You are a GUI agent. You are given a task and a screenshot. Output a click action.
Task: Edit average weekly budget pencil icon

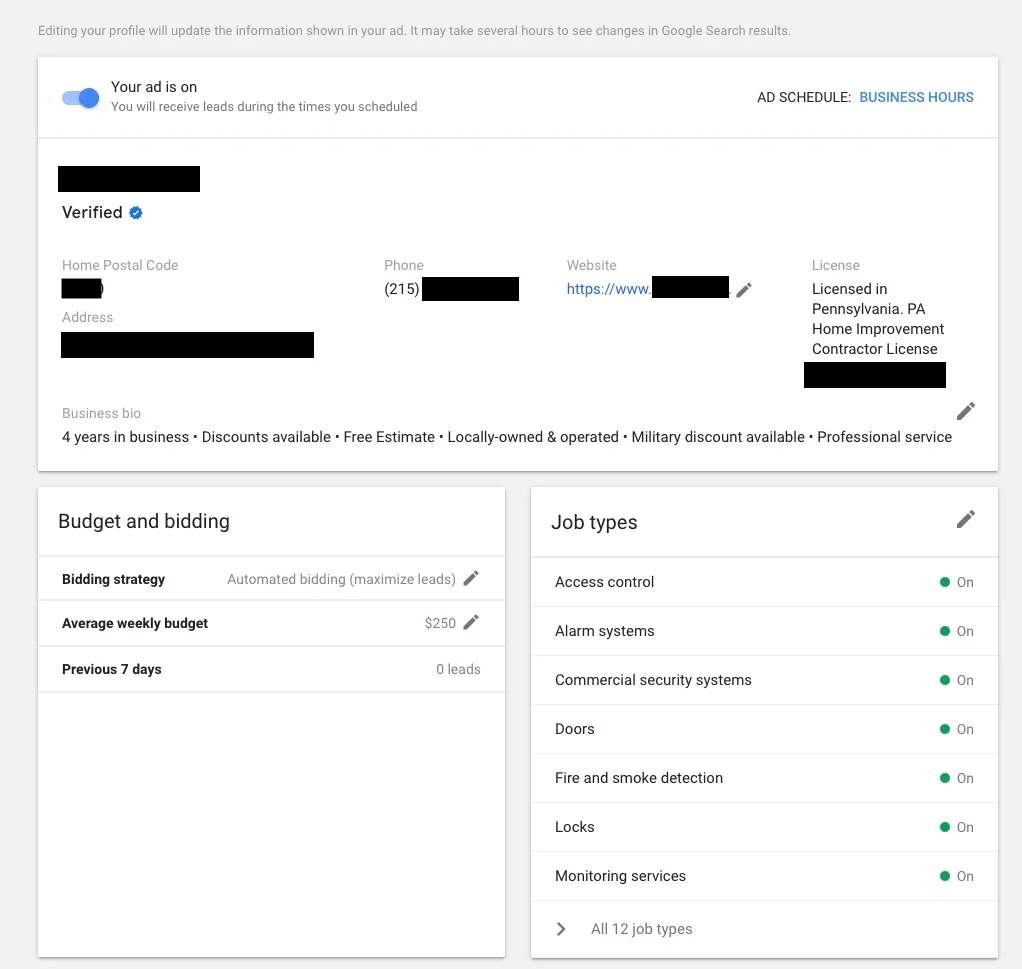(471, 622)
